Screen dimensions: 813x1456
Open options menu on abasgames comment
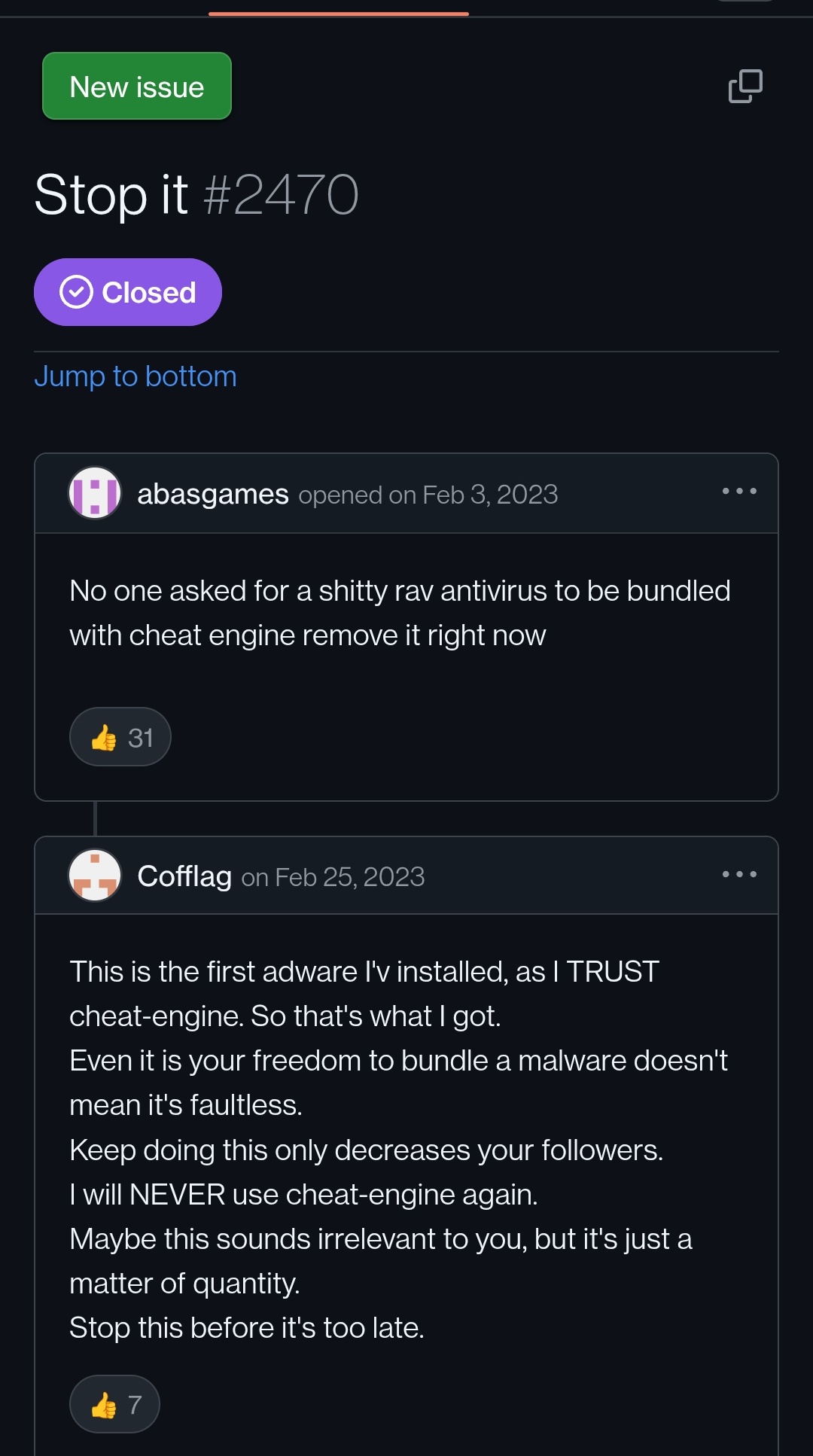pos(739,492)
